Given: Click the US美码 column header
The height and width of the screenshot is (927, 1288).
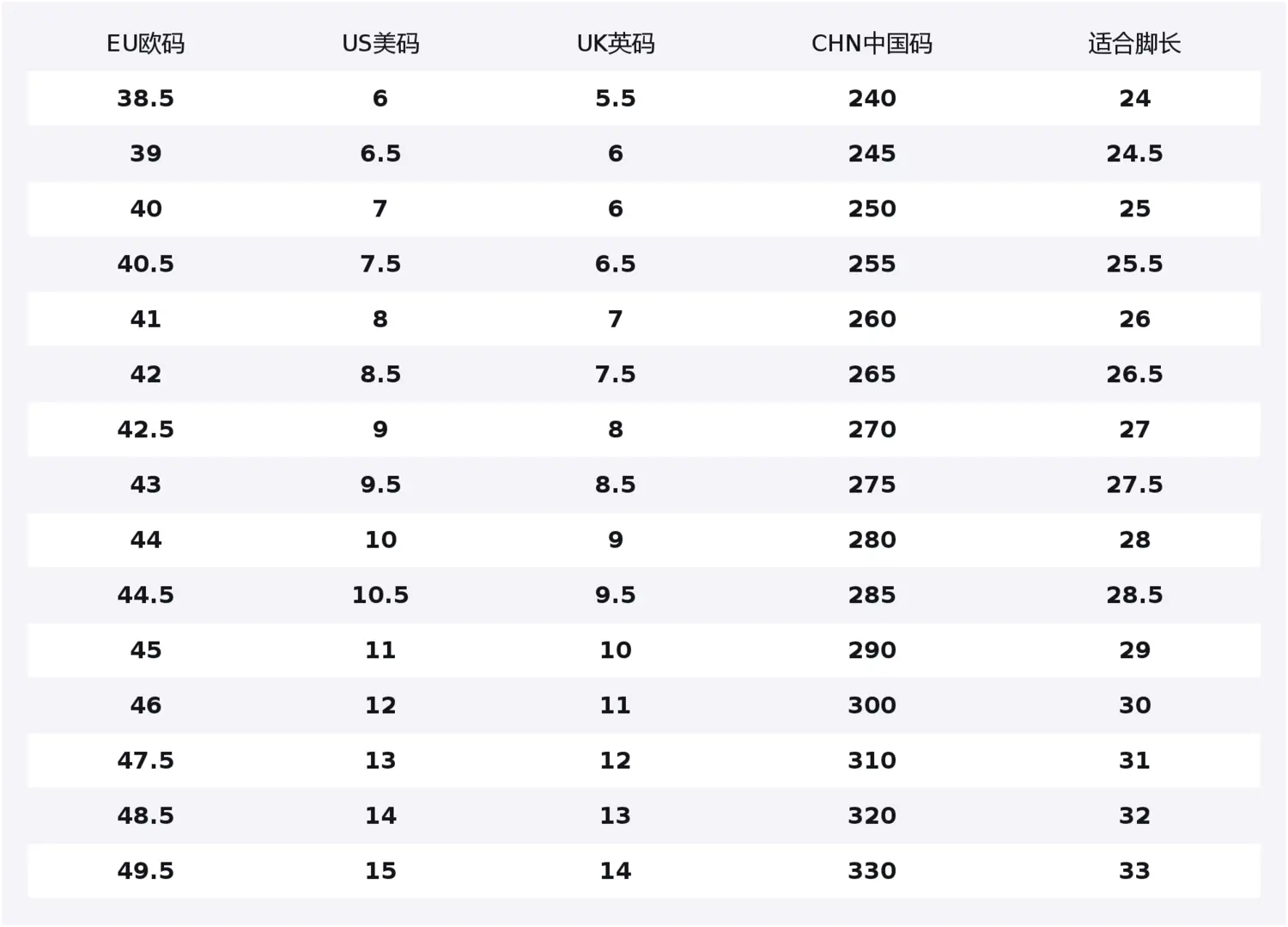Looking at the screenshot, I should pos(380,44).
